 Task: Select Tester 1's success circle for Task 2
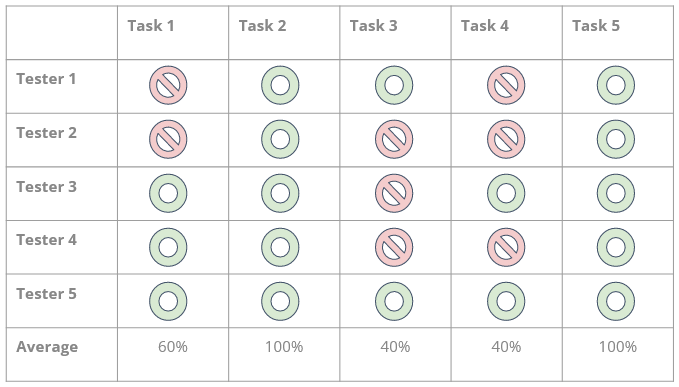click(x=280, y=85)
